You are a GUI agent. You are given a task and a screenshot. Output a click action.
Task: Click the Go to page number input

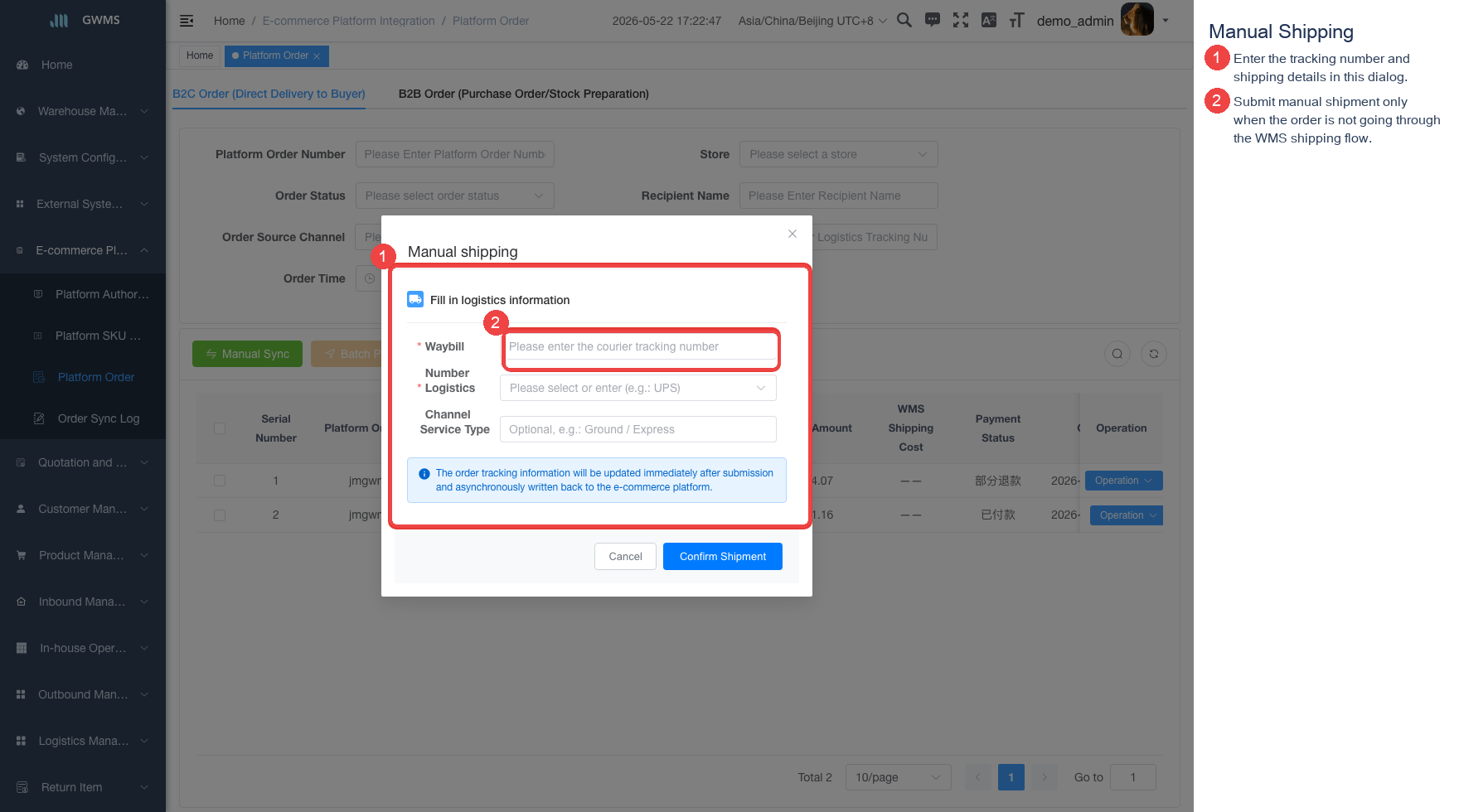click(x=1132, y=777)
